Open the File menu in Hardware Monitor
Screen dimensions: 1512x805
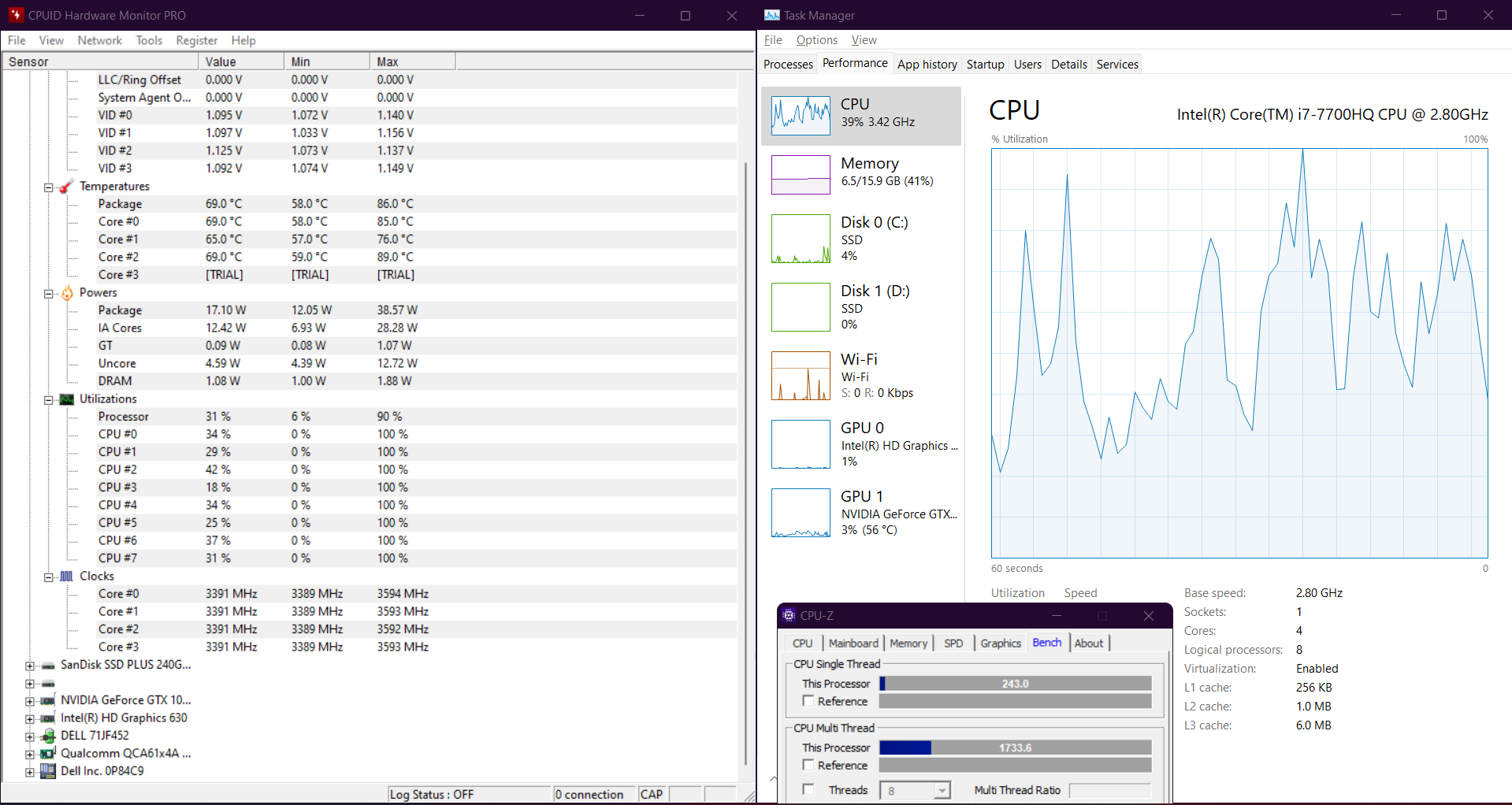tap(17, 40)
